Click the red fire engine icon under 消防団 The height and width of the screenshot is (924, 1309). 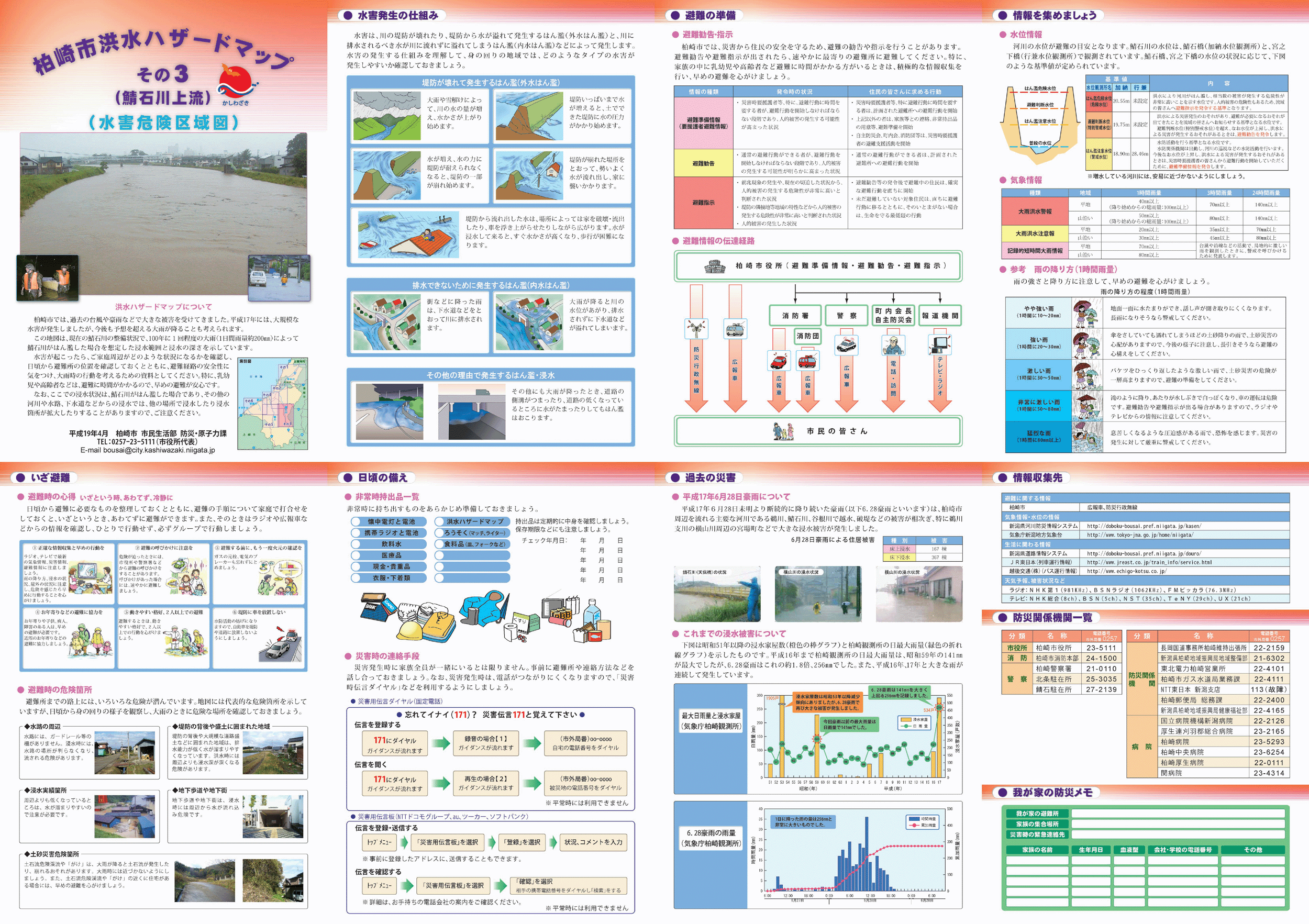807,360
